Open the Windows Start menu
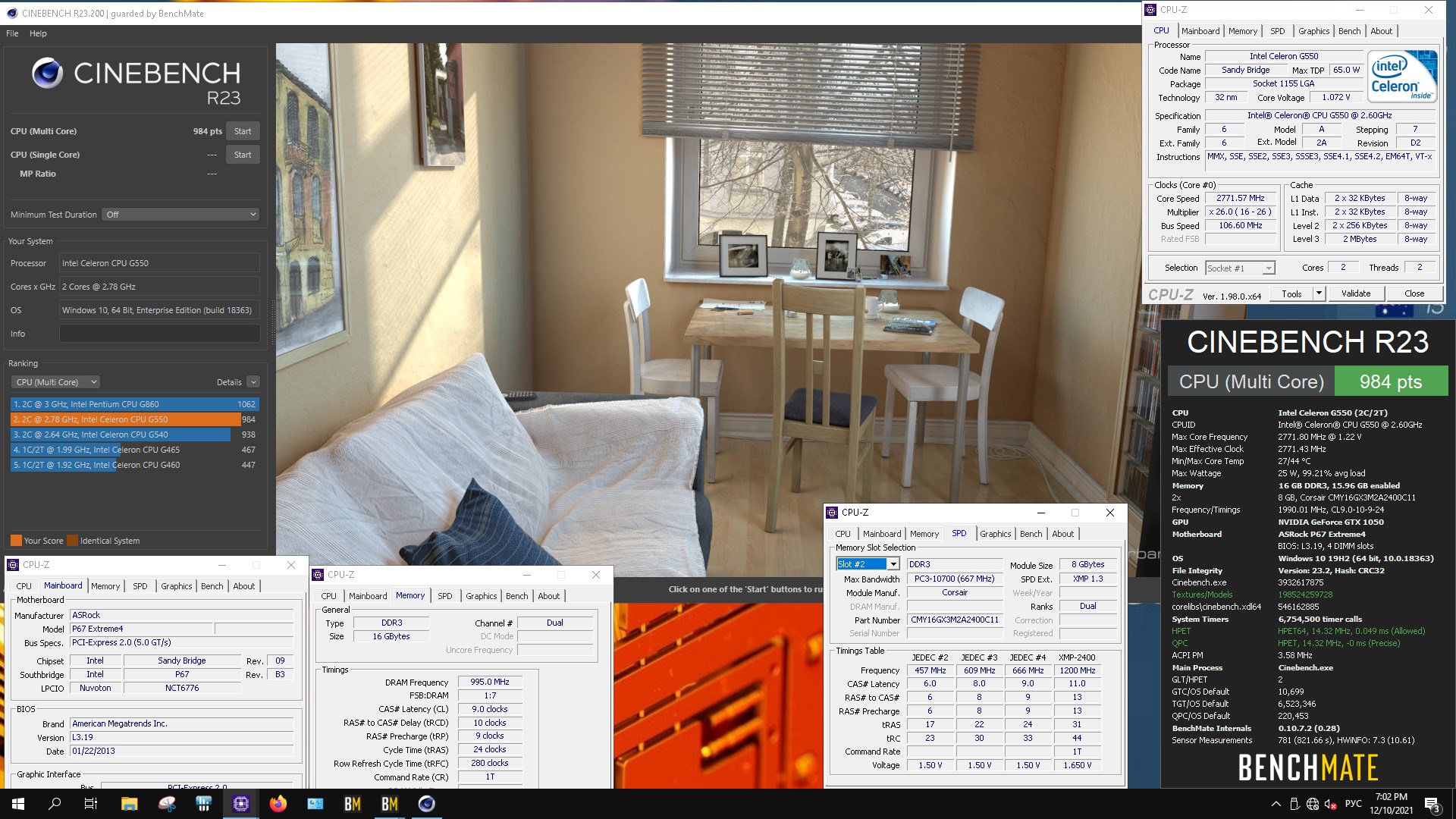The image size is (1456, 819). 18,804
